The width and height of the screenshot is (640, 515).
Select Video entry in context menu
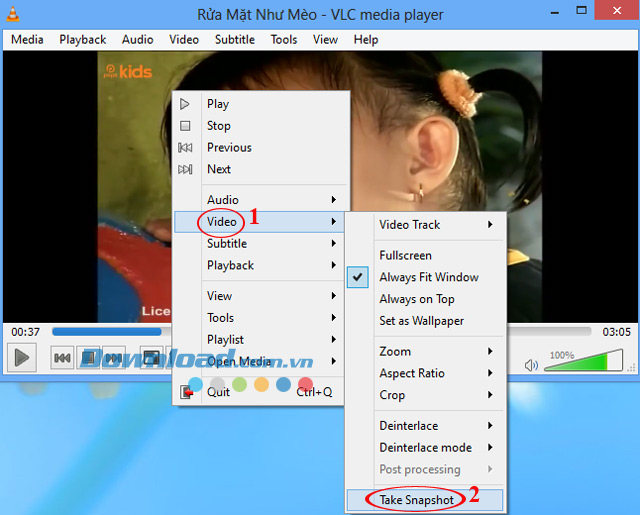(259, 222)
